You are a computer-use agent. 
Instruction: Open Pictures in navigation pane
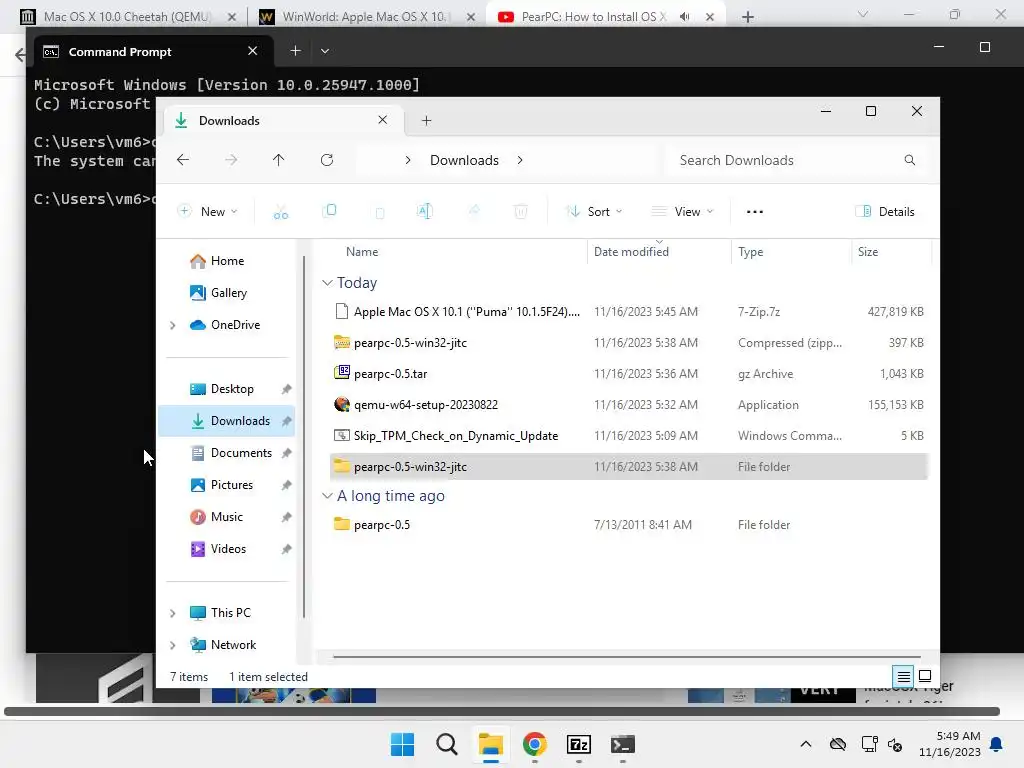[227, 485]
